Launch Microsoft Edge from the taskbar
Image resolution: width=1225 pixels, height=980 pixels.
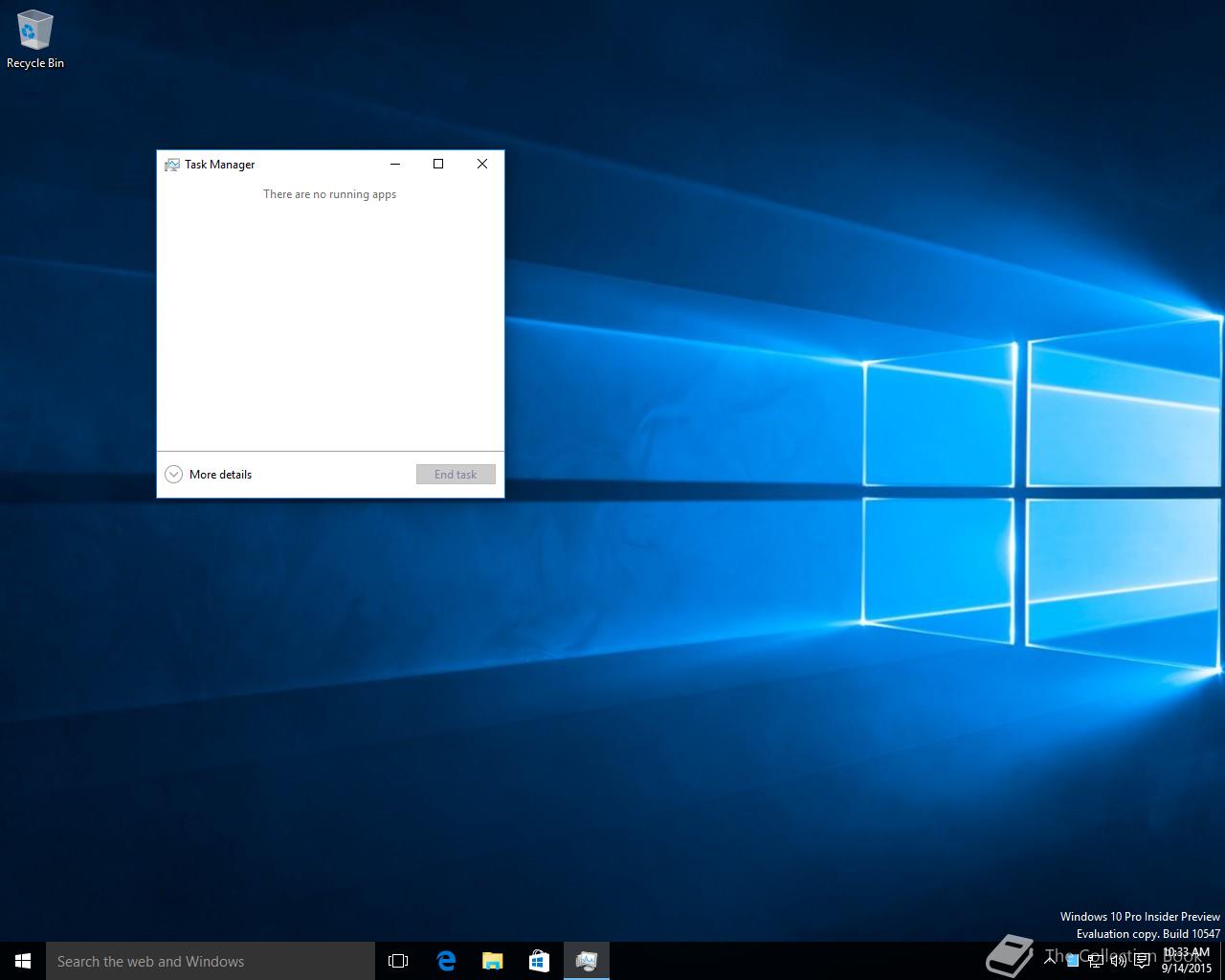(x=446, y=961)
